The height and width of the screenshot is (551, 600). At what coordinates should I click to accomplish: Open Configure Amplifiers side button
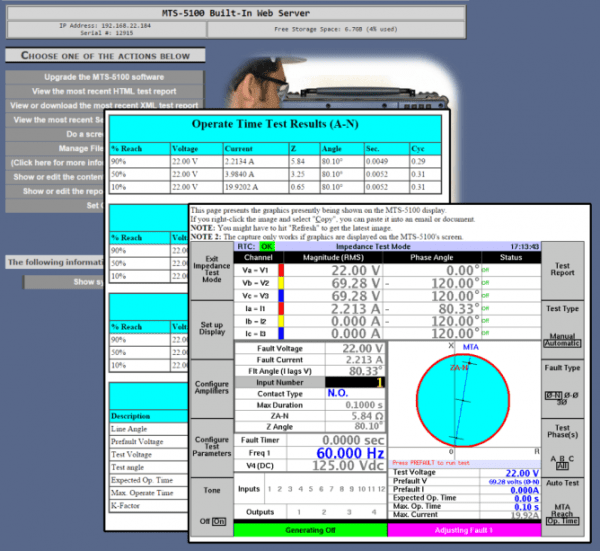coord(212,387)
